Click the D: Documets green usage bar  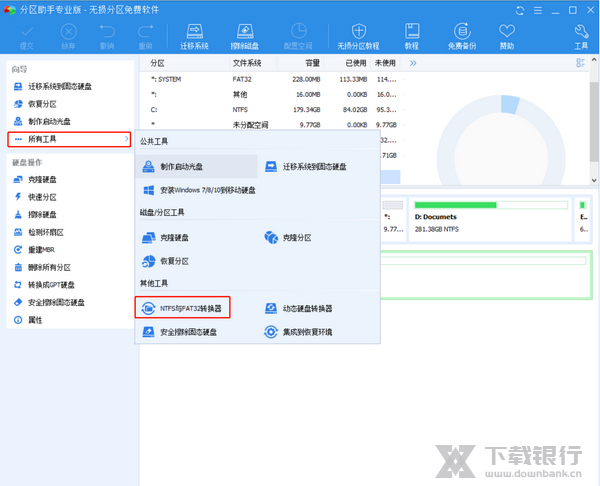pyautogui.click(x=491, y=205)
